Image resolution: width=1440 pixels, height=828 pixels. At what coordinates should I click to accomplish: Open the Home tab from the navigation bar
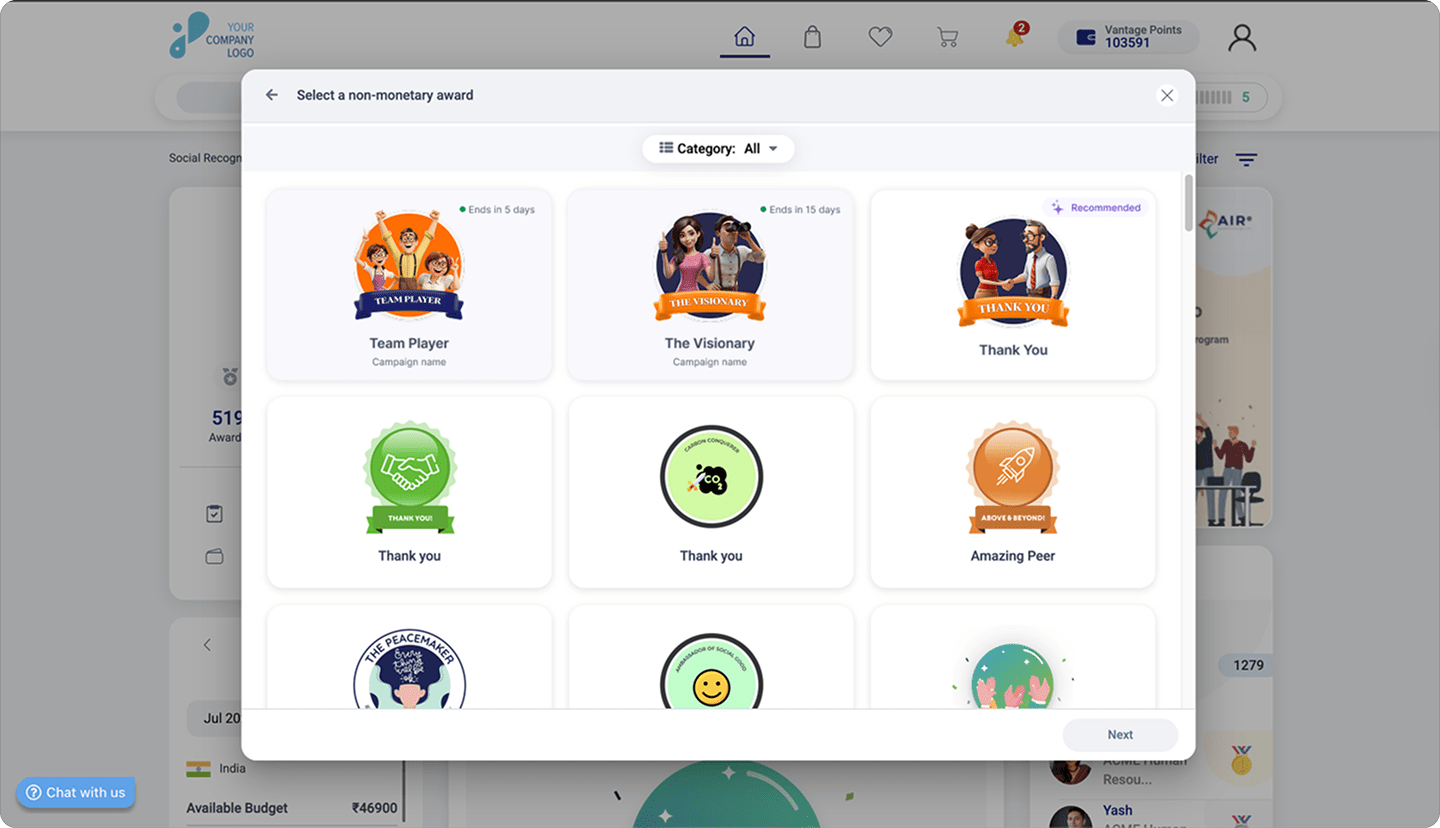pos(744,36)
